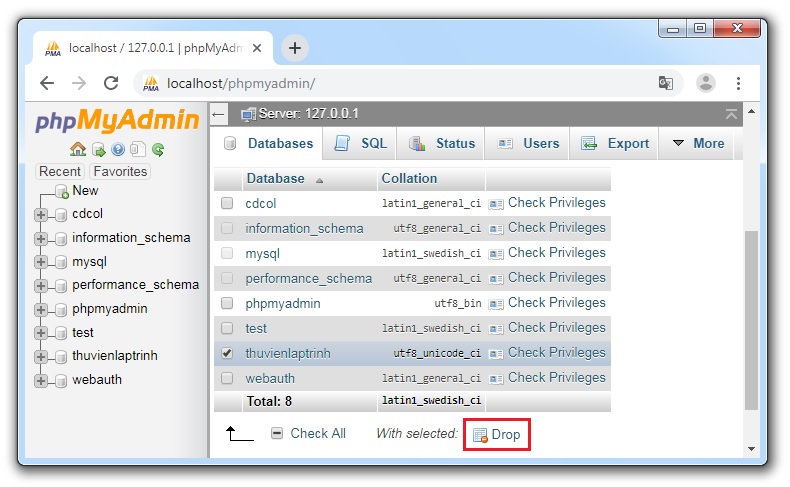Expand the phpmyadmin node in the sidebar tree
790x487 pixels.
pyautogui.click(x=41, y=309)
